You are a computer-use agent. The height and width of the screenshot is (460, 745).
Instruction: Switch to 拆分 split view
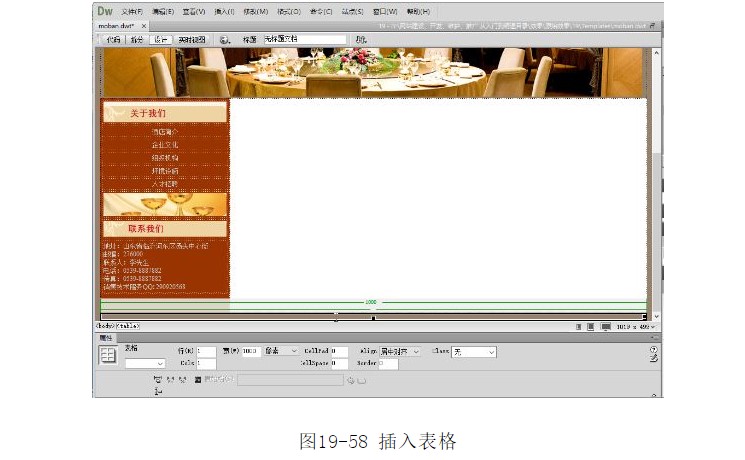click(136, 40)
